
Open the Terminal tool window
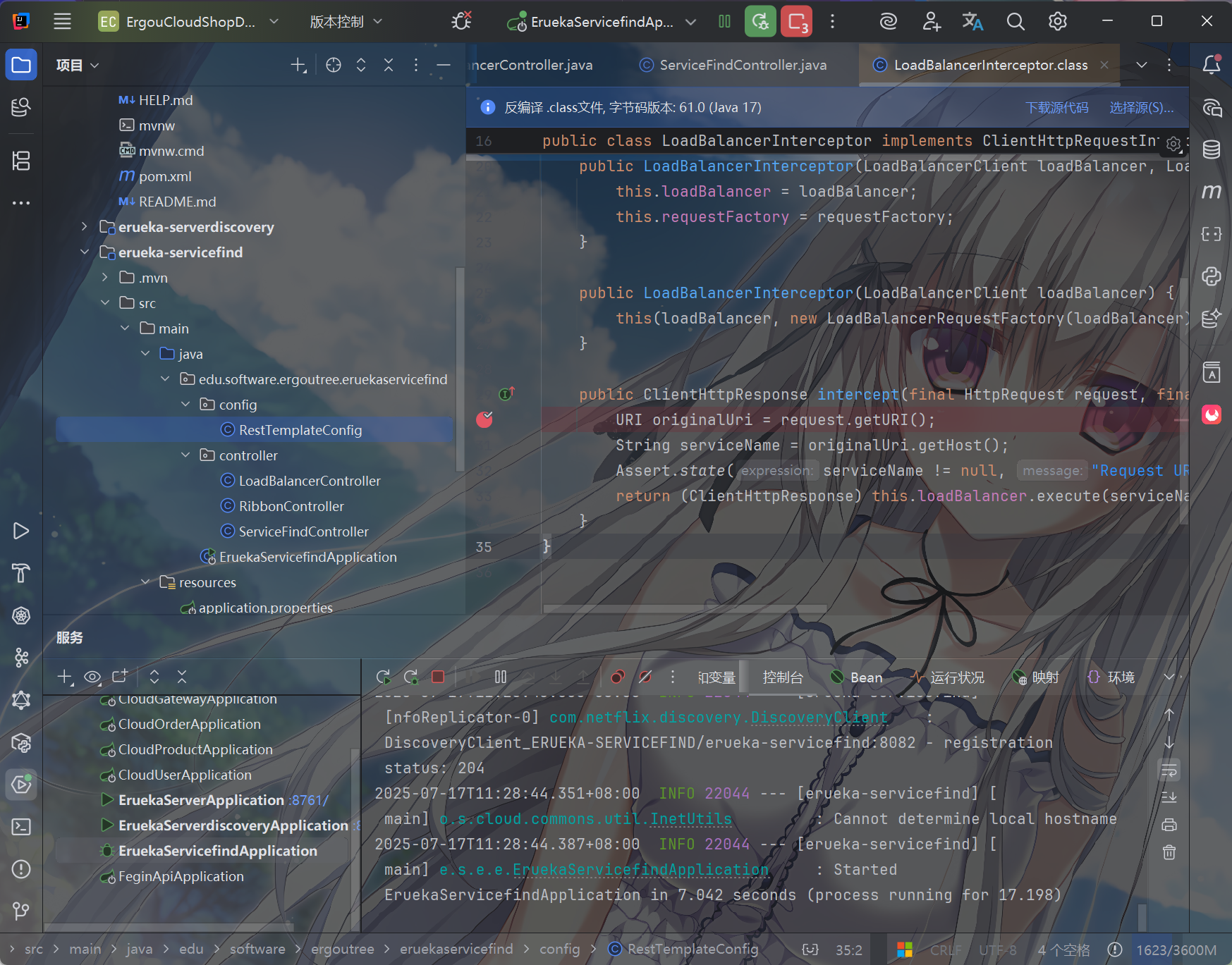pos(21,827)
